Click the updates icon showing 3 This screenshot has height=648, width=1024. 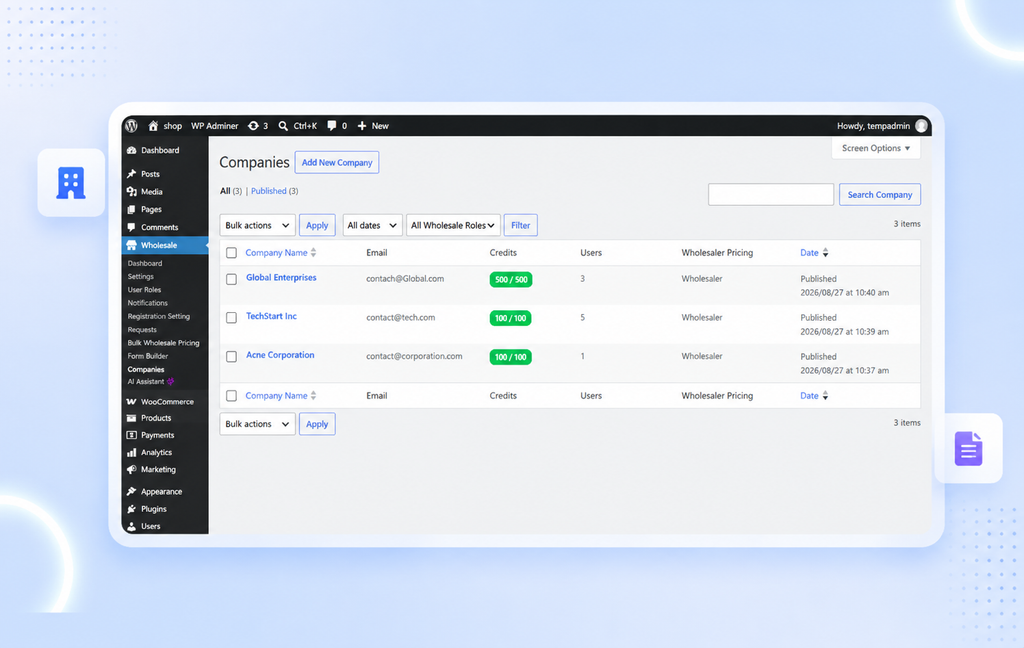click(x=253, y=125)
